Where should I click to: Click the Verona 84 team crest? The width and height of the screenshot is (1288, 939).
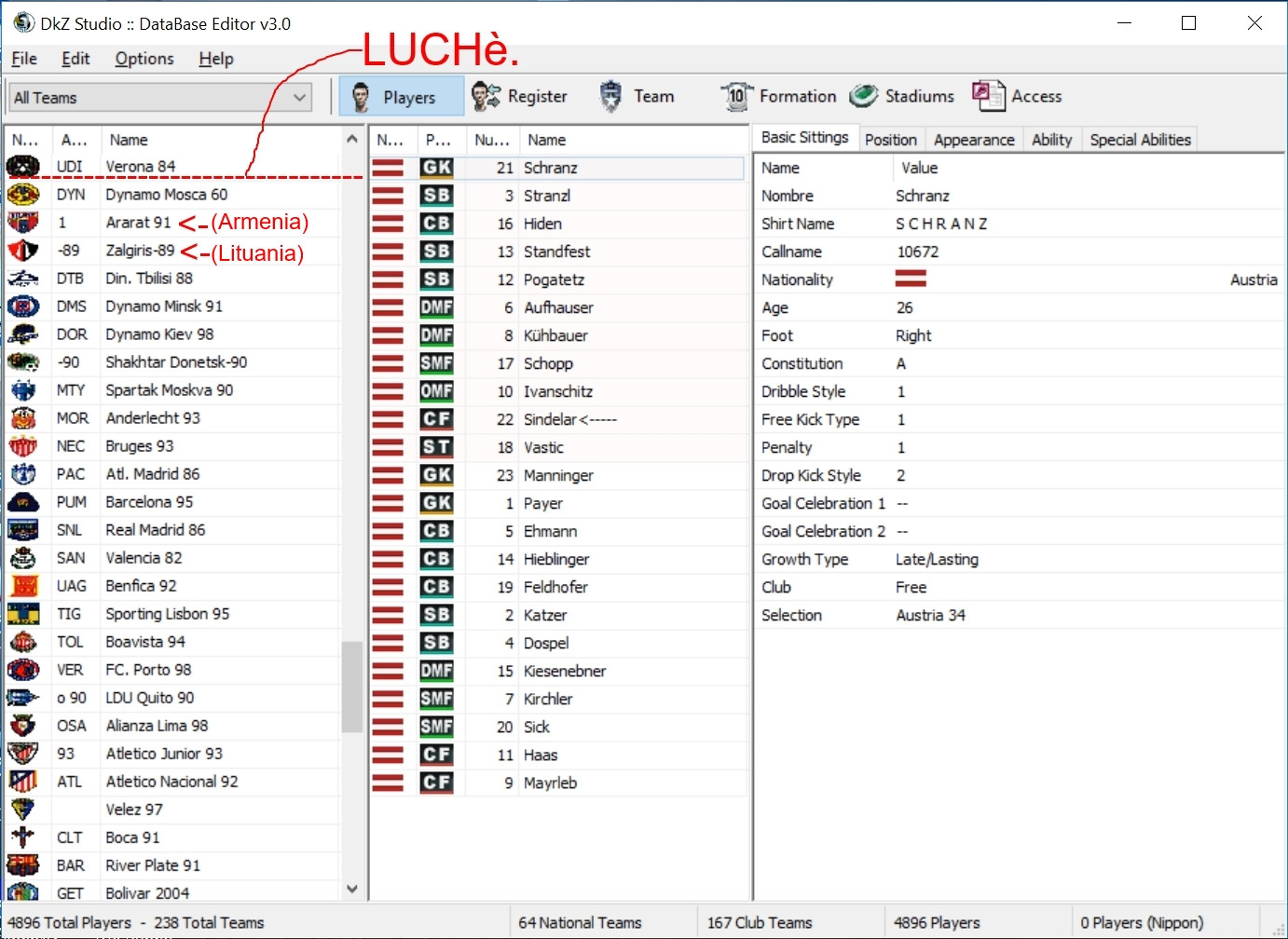(23, 167)
